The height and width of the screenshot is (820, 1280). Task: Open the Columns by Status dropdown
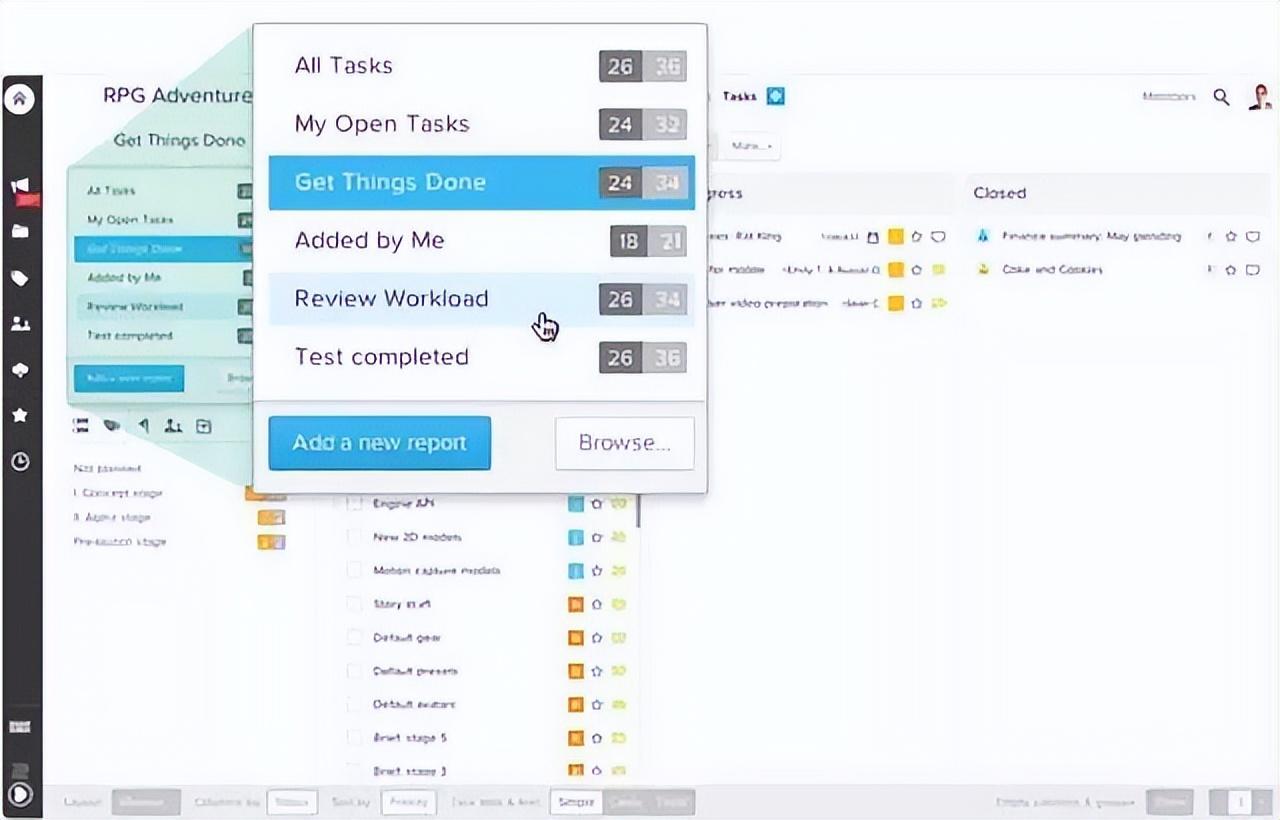[292, 802]
